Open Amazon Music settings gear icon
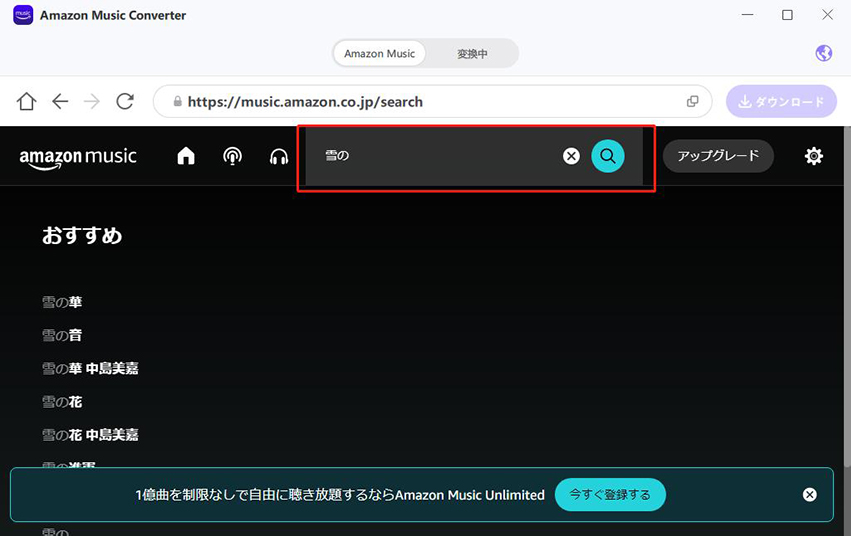 point(814,156)
